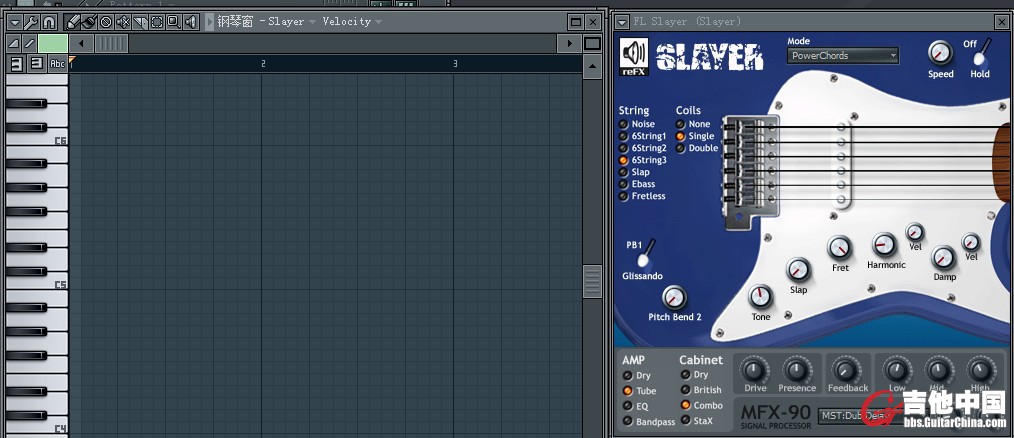The height and width of the screenshot is (438, 1014).
Task: Select Bandpass amp option
Action: tap(627, 422)
